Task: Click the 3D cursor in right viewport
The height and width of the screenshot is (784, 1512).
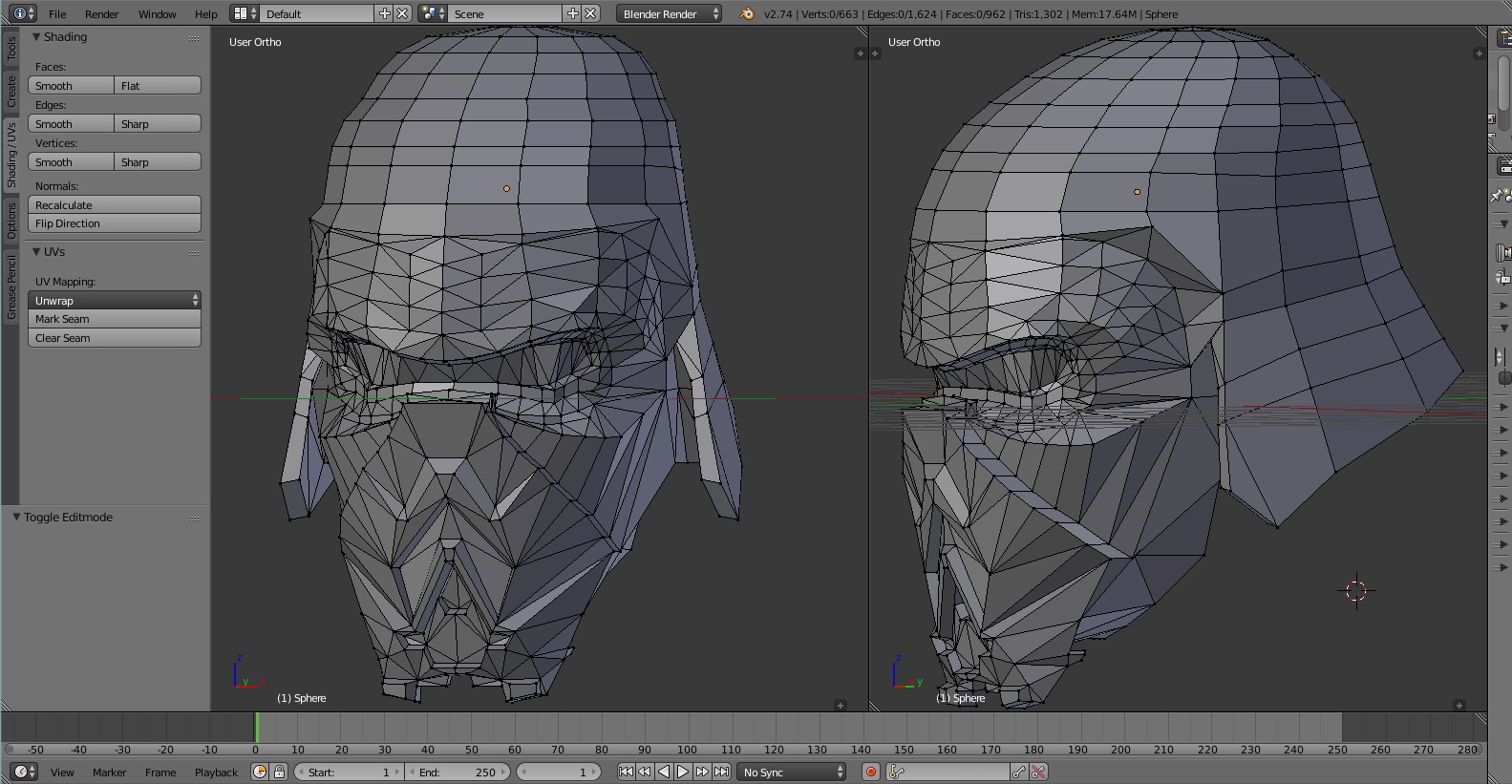Action: point(1356,591)
